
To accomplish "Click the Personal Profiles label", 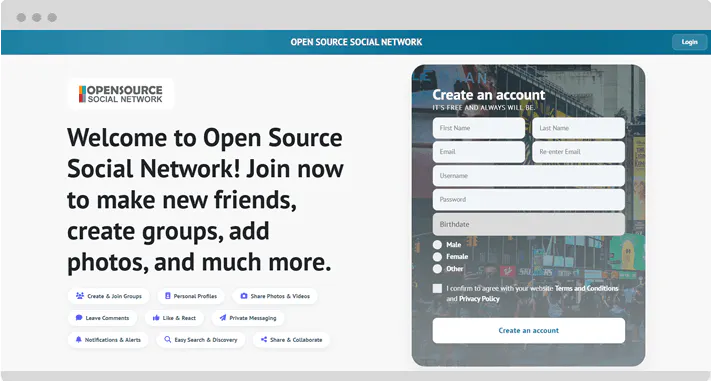I will tap(195, 296).
